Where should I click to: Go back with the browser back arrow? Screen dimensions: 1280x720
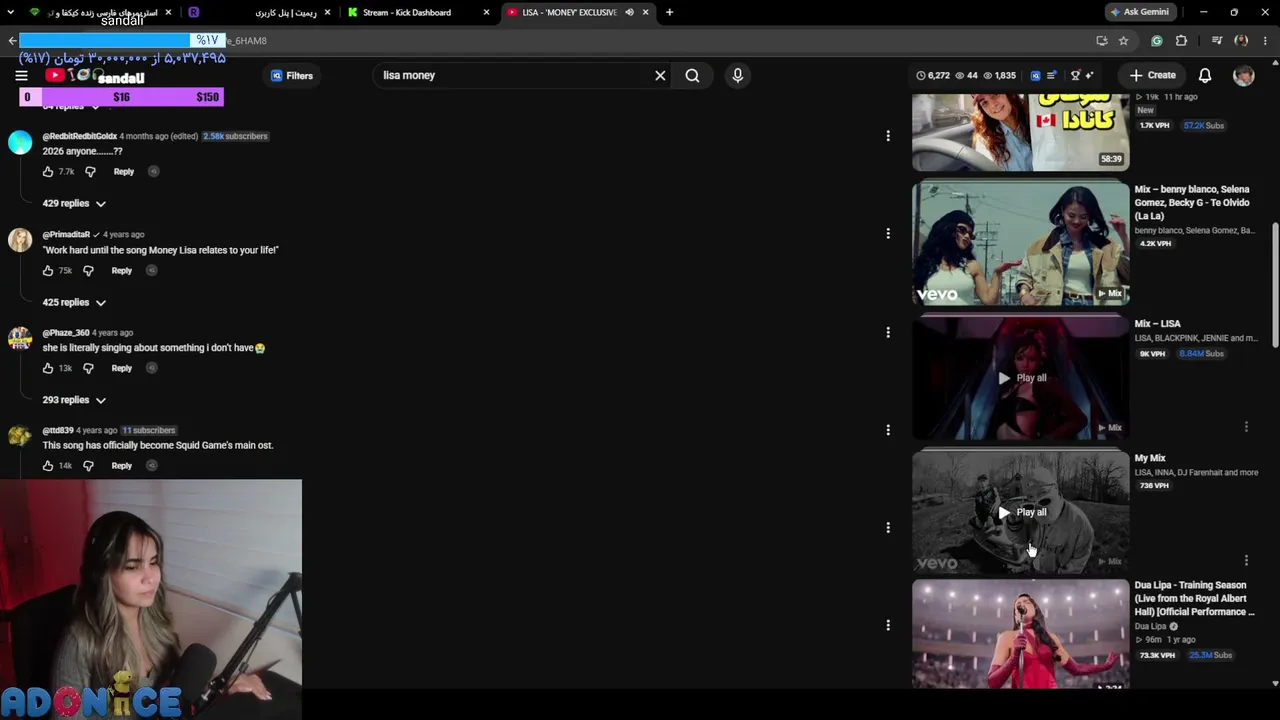12,41
